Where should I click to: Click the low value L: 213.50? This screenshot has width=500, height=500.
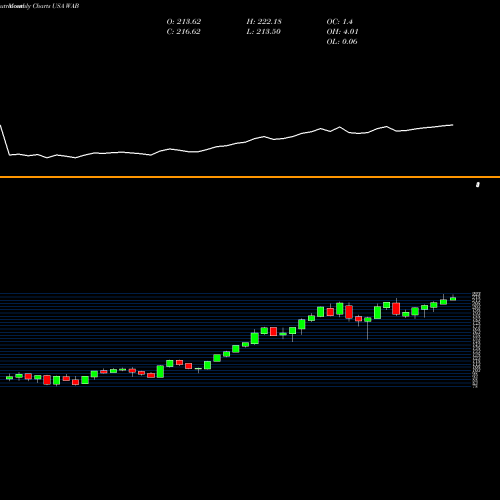tap(264, 32)
